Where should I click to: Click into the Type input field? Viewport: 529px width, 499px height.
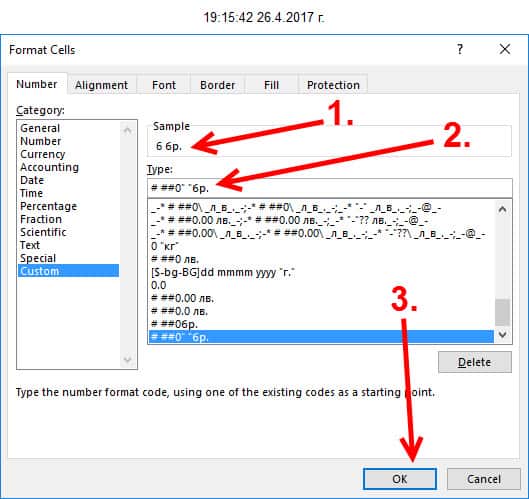point(330,188)
